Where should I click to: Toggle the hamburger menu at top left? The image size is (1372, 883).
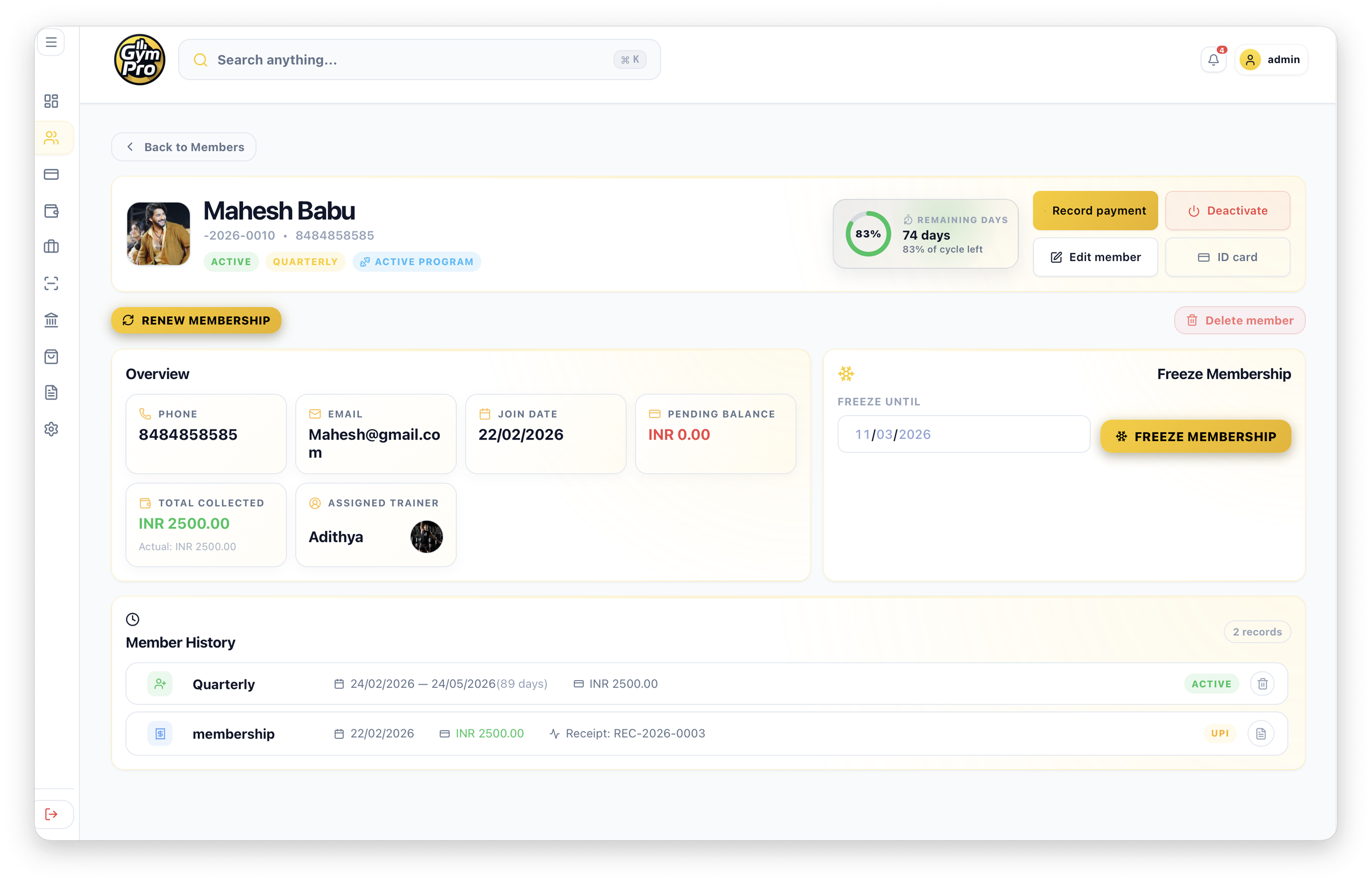(x=51, y=42)
